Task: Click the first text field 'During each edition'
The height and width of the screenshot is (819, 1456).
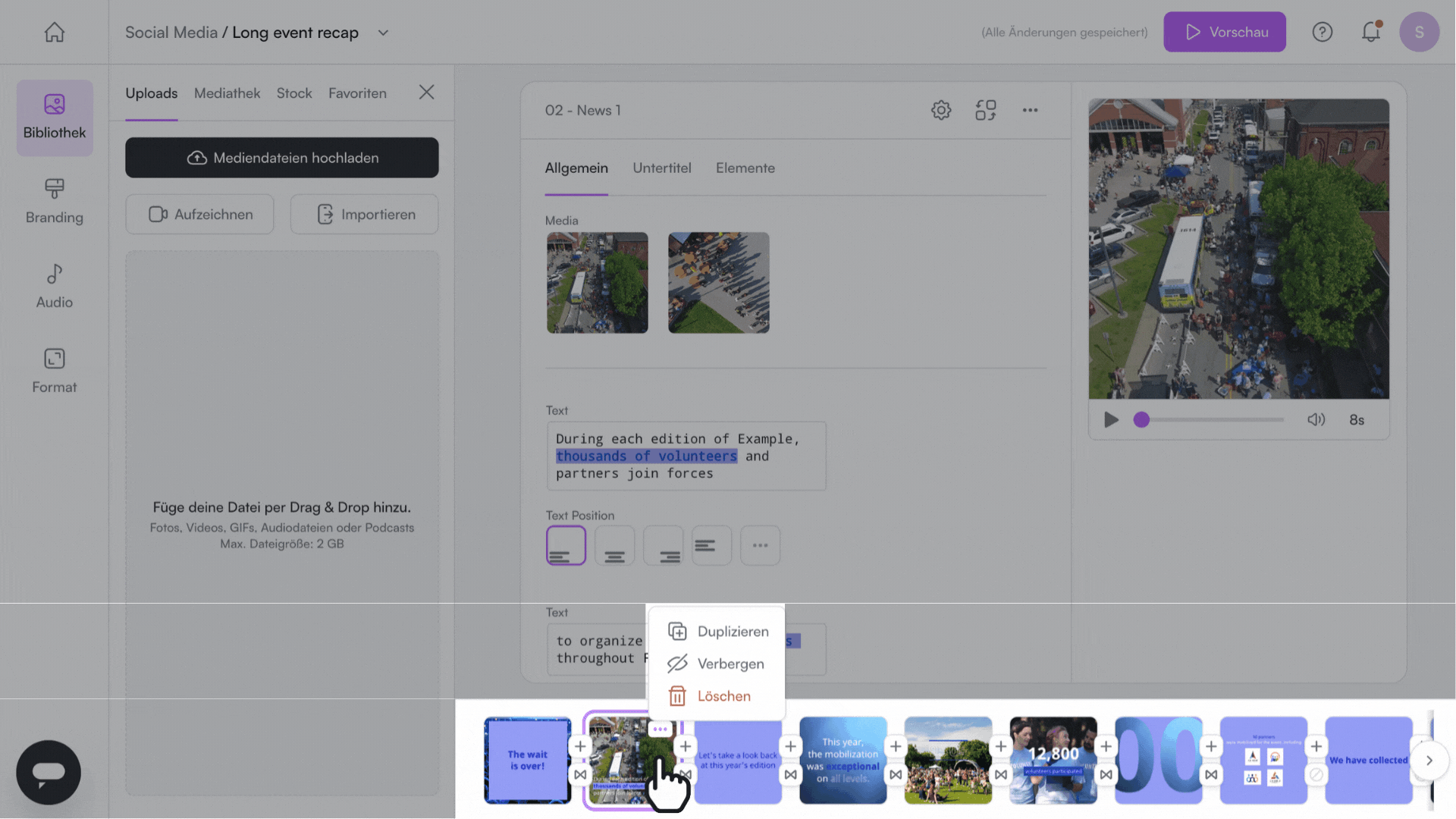Action: coord(686,456)
